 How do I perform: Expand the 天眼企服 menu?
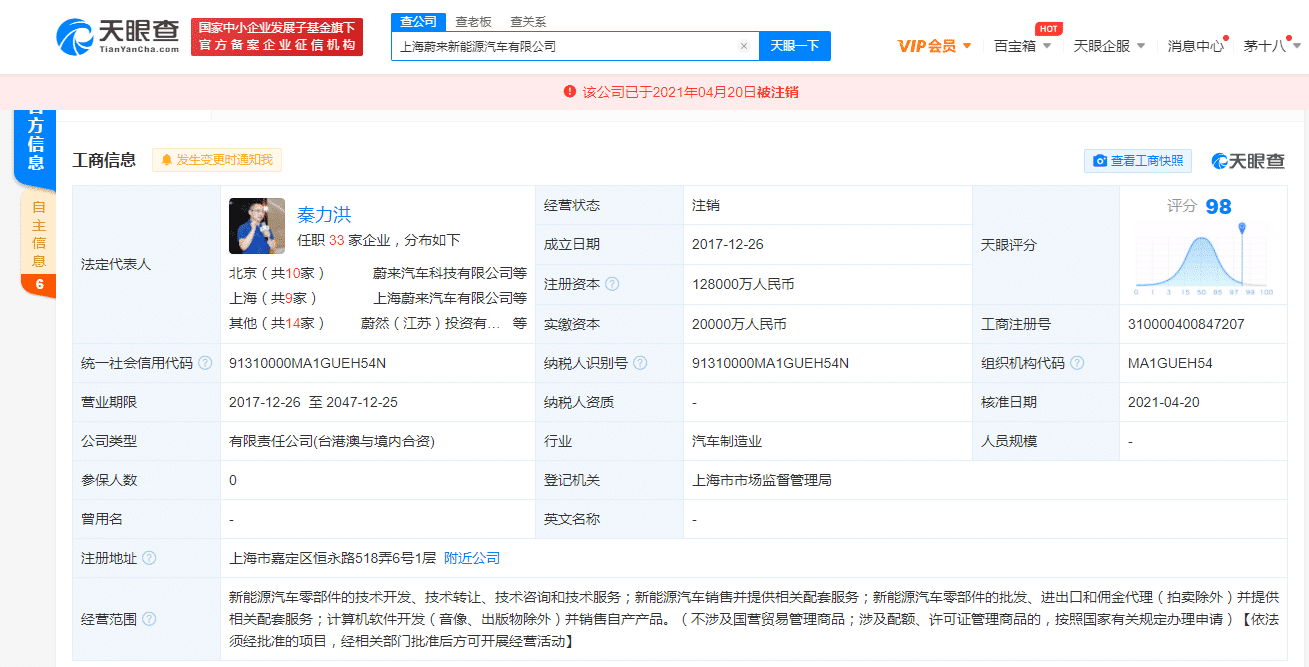(1108, 46)
